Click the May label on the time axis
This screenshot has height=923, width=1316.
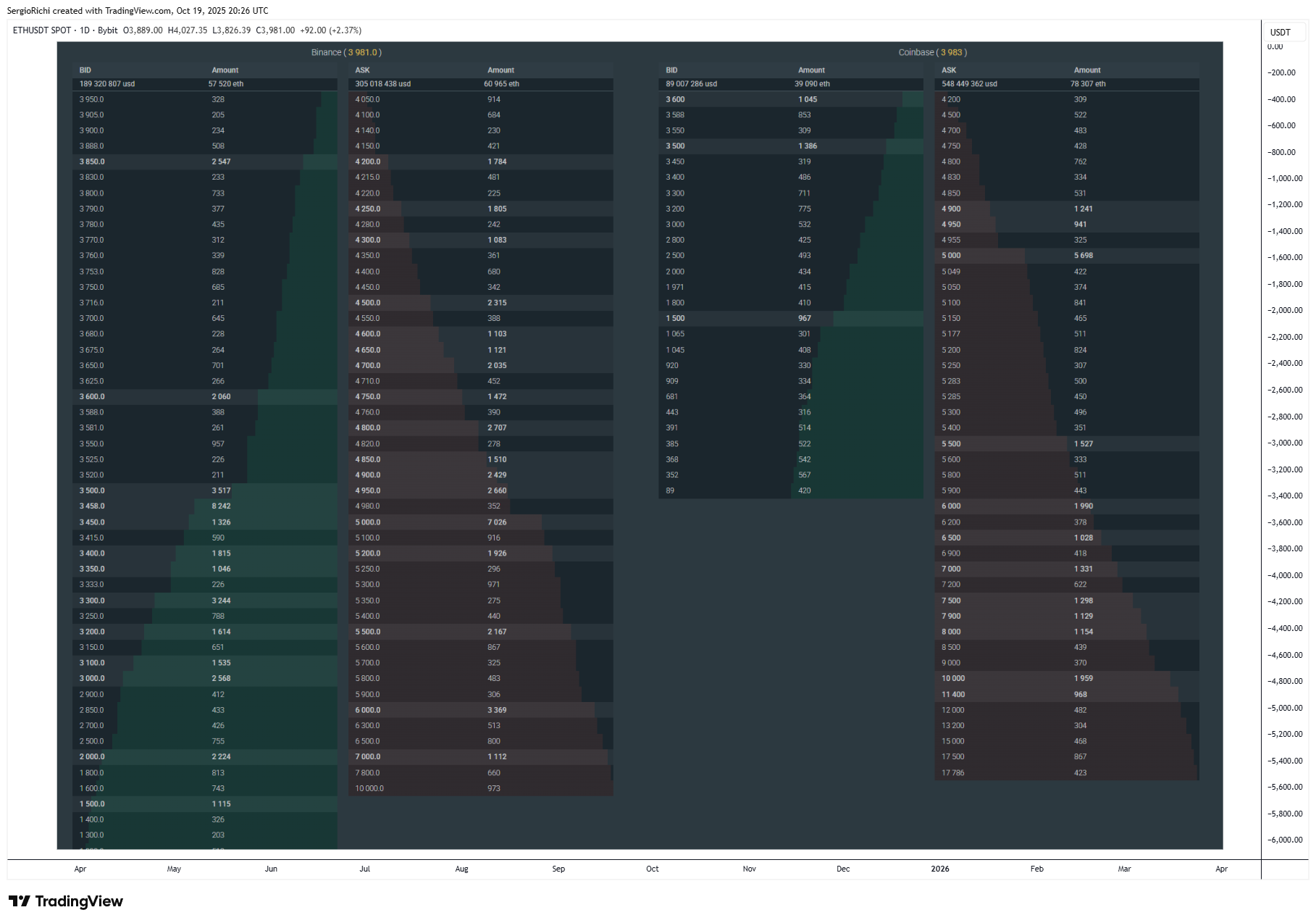pyautogui.click(x=174, y=869)
